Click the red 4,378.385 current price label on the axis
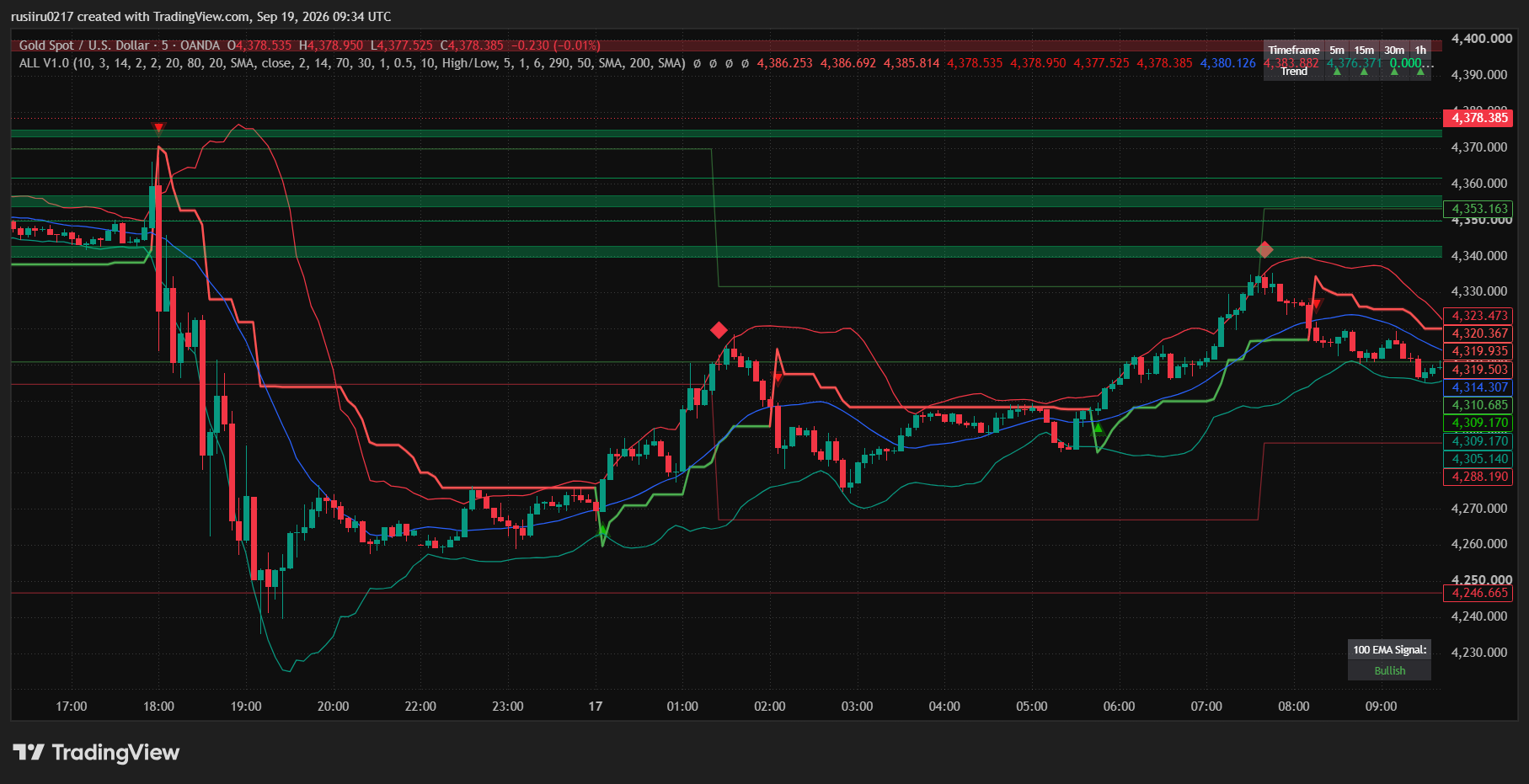The image size is (1529, 784). point(1478,118)
